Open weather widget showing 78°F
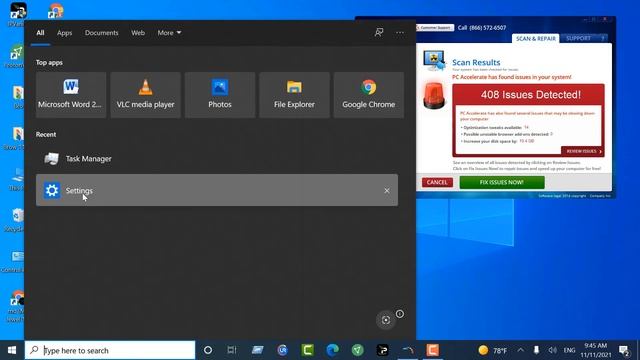640x360 pixels. pos(493,350)
